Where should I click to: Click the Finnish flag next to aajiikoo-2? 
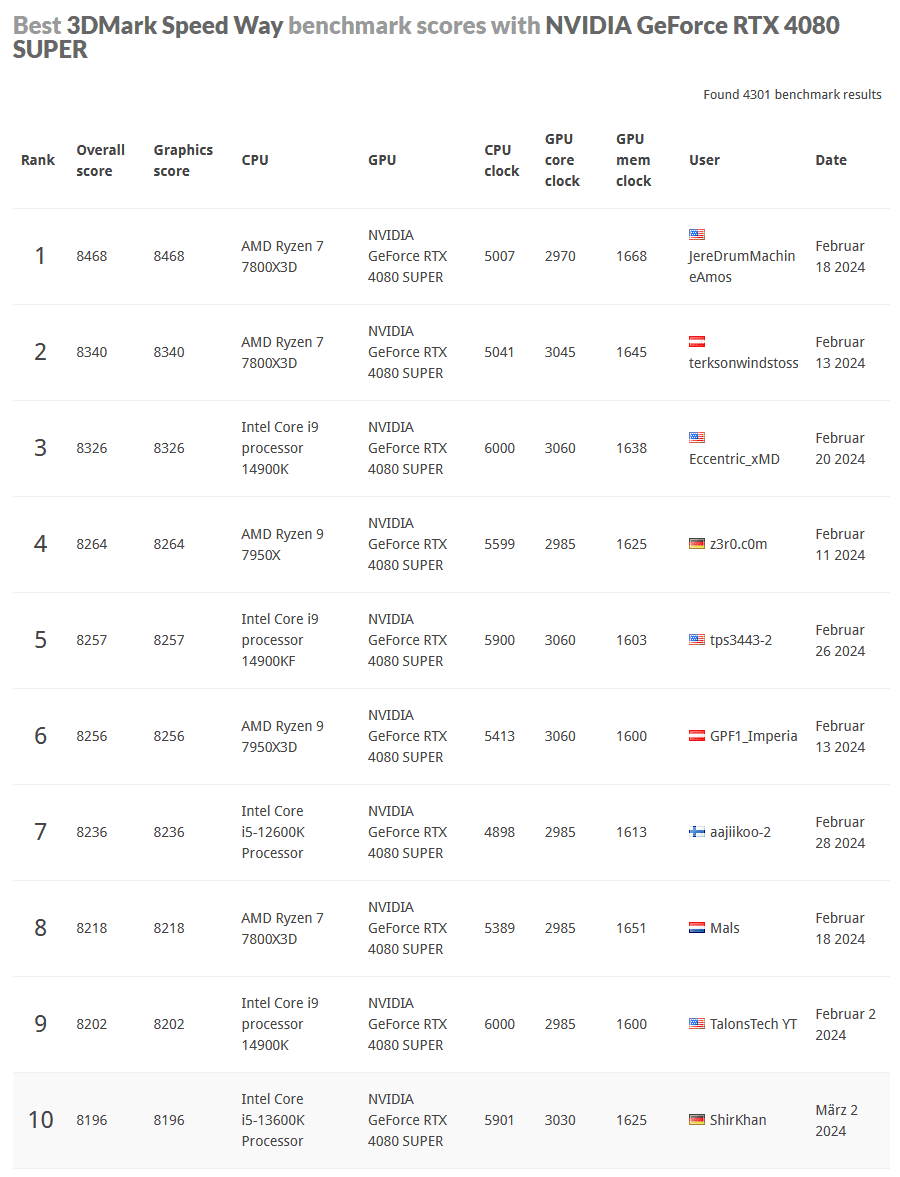[x=697, y=832]
